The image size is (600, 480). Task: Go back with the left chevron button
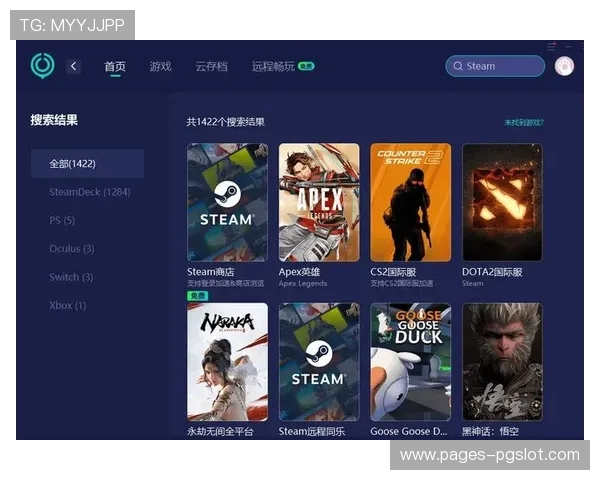coord(73,66)
